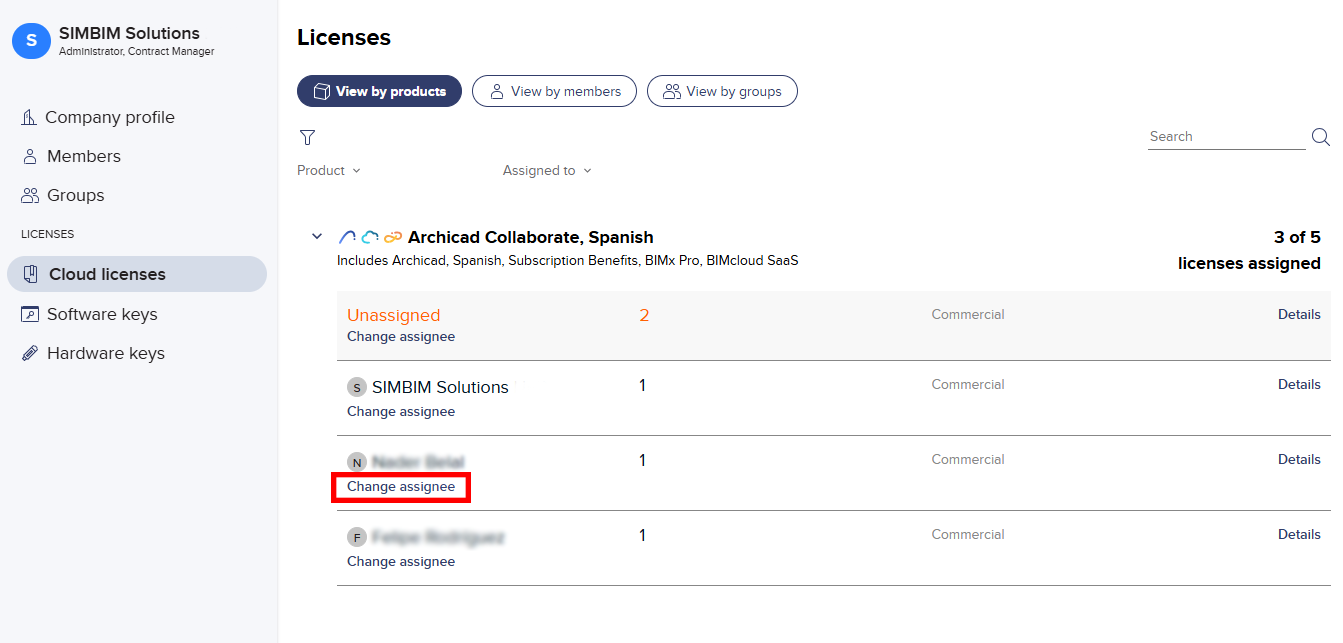Go to Software keys page

coord(102,314)
